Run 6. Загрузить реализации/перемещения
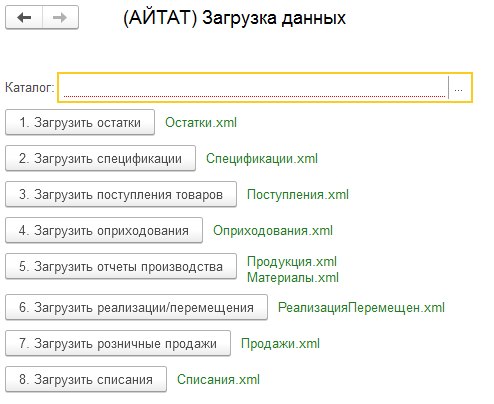 click(x=136, y=307)
